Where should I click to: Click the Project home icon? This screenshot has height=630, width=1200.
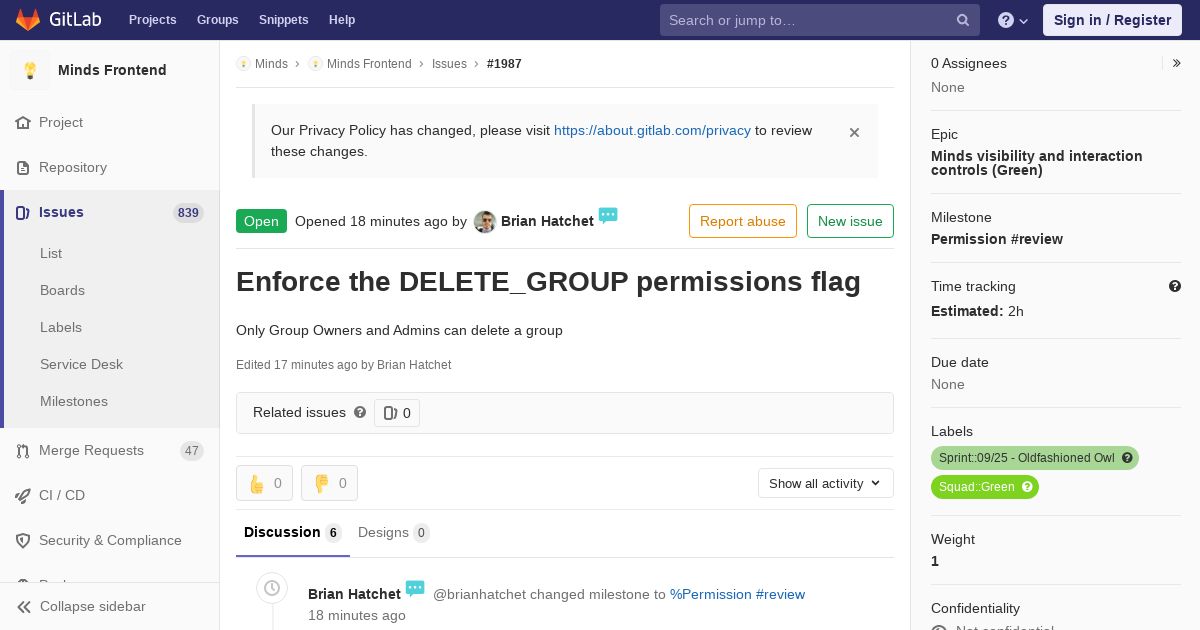tap(23, 123)
